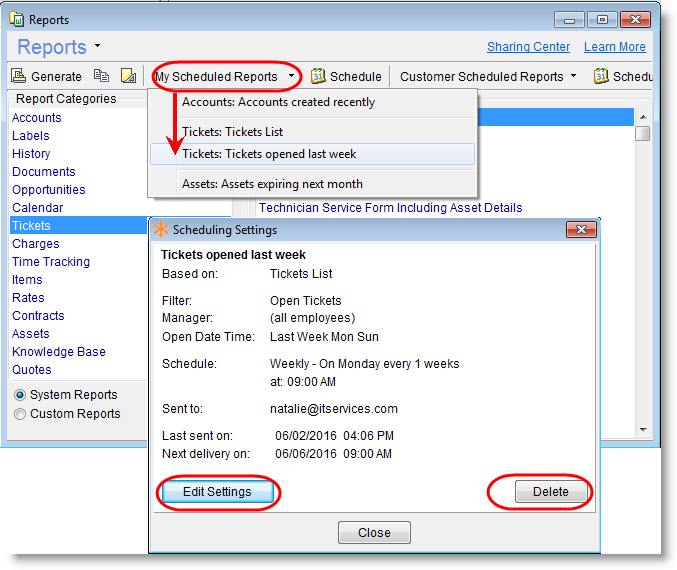
Task: Click the Scheduling Settings dialog orange icon
Action: (162, 230)
